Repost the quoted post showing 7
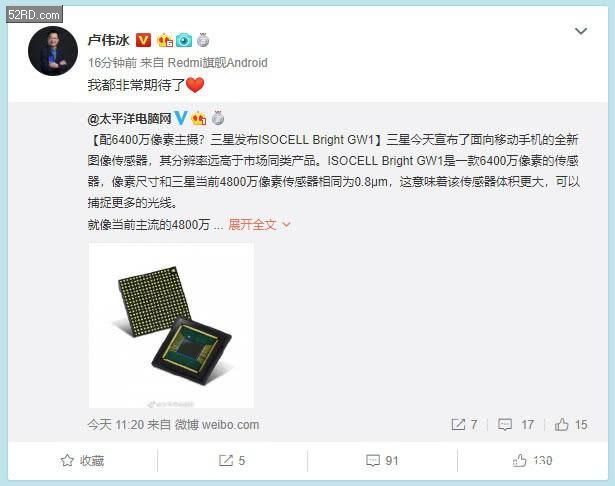Viewport: 615px width, 486px height. coord(464,424)
